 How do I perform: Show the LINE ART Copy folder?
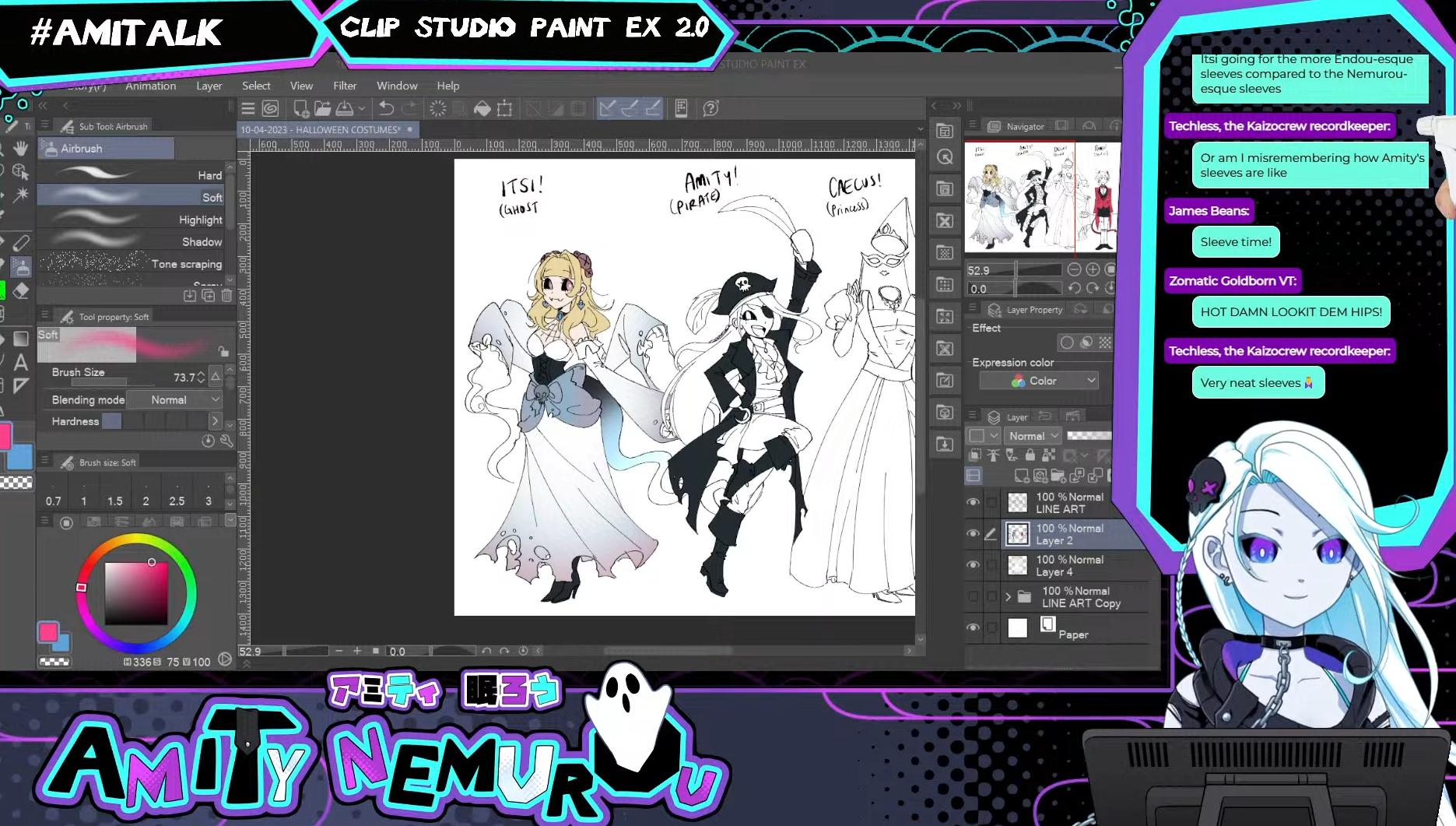(x=973, y=596)
